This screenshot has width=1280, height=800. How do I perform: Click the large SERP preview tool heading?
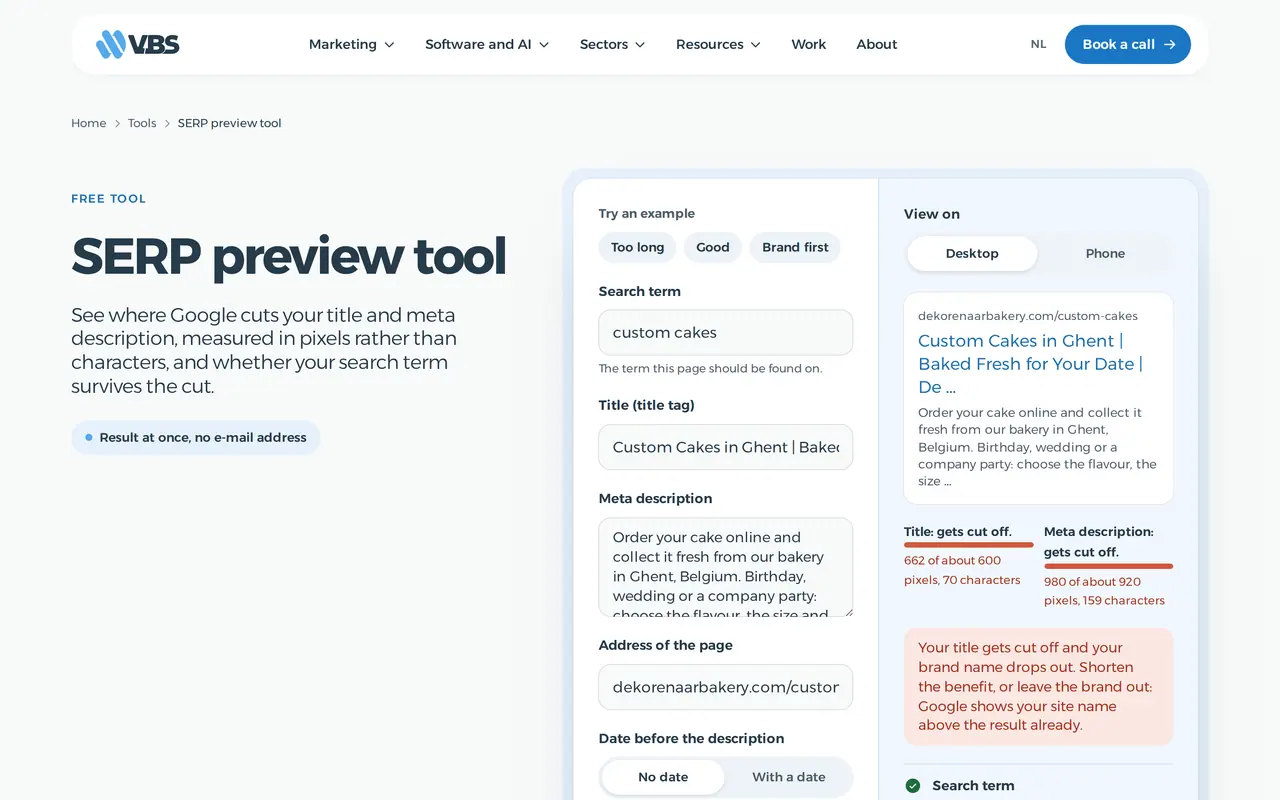point(289,256)
